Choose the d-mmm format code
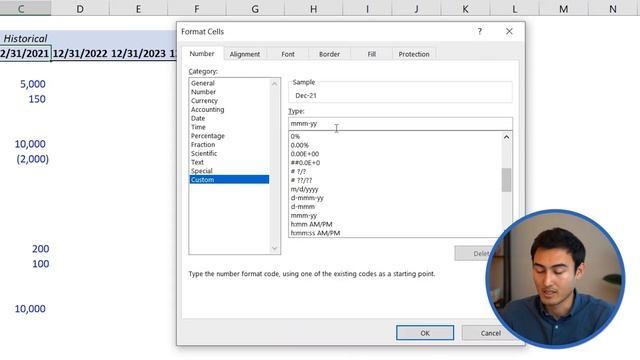 point(395,207)
